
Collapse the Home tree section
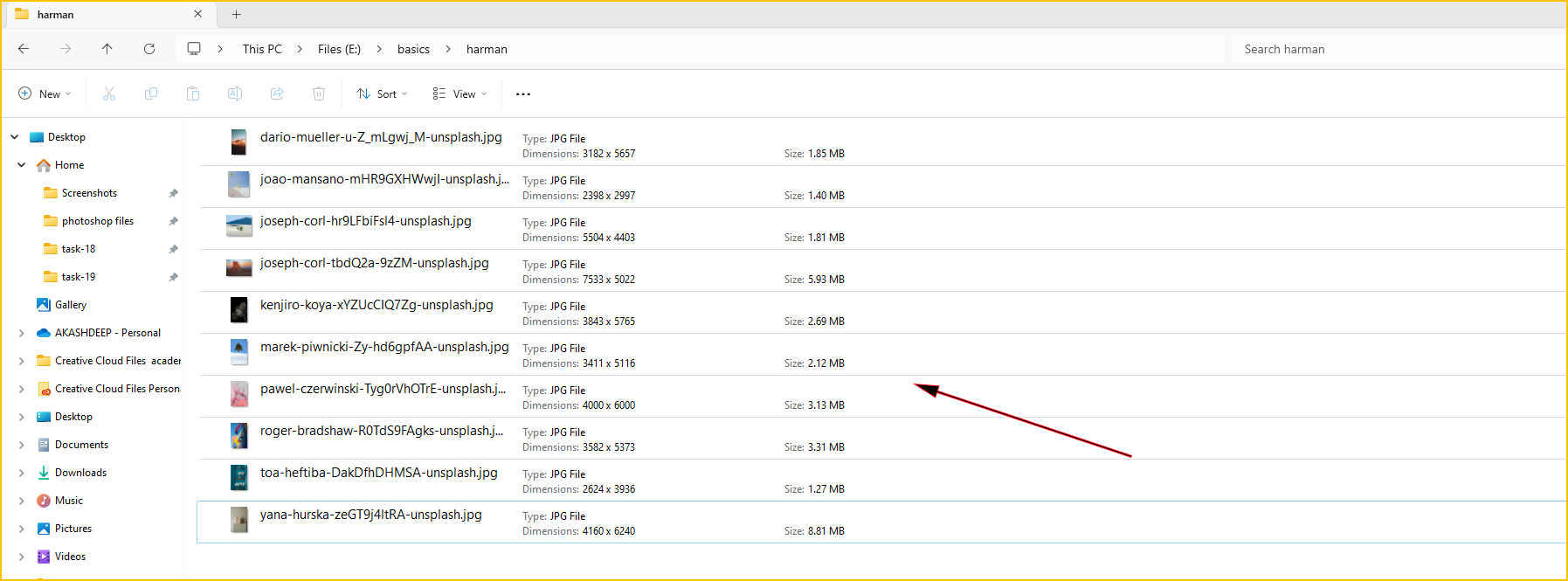(22, 165)
